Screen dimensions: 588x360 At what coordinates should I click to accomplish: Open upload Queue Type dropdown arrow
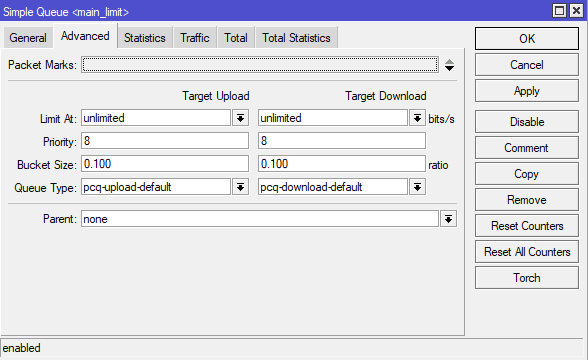click(240, 186)
